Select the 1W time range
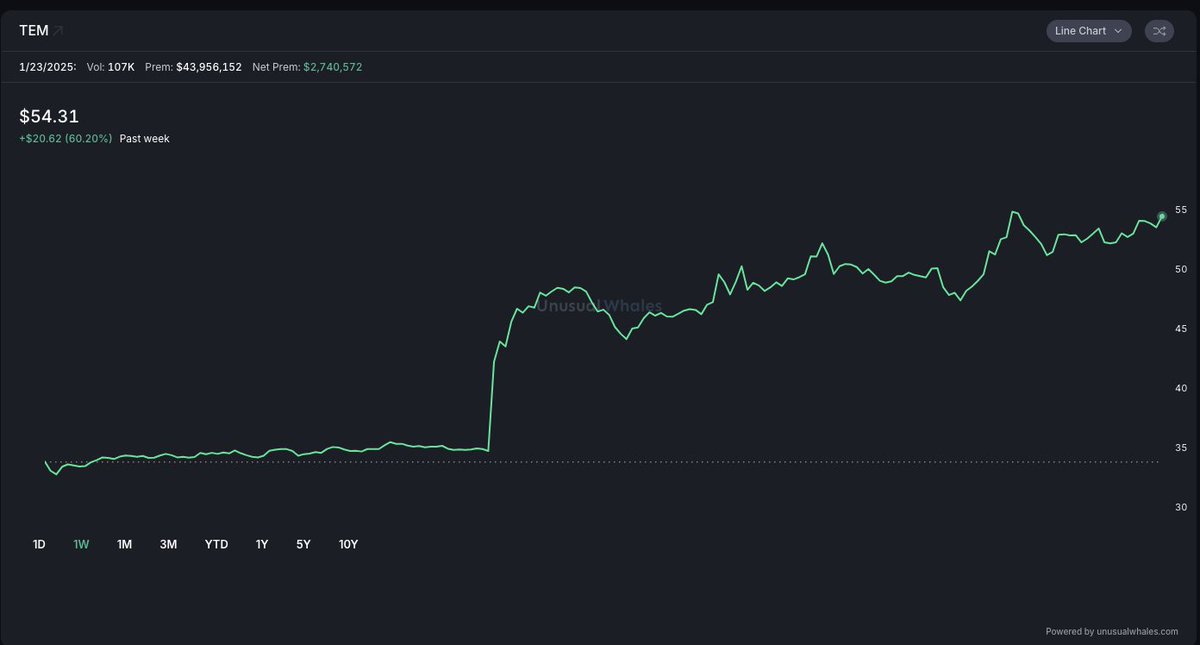 [x=81, y=544]
